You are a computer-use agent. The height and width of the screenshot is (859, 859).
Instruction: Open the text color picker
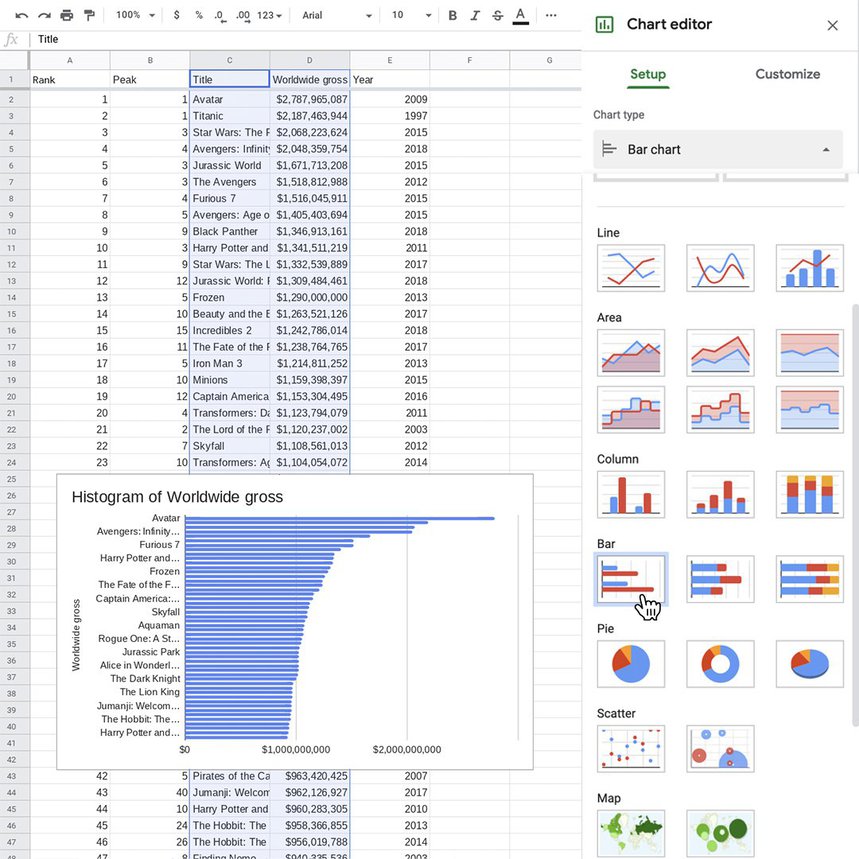[x=520, y=15]
